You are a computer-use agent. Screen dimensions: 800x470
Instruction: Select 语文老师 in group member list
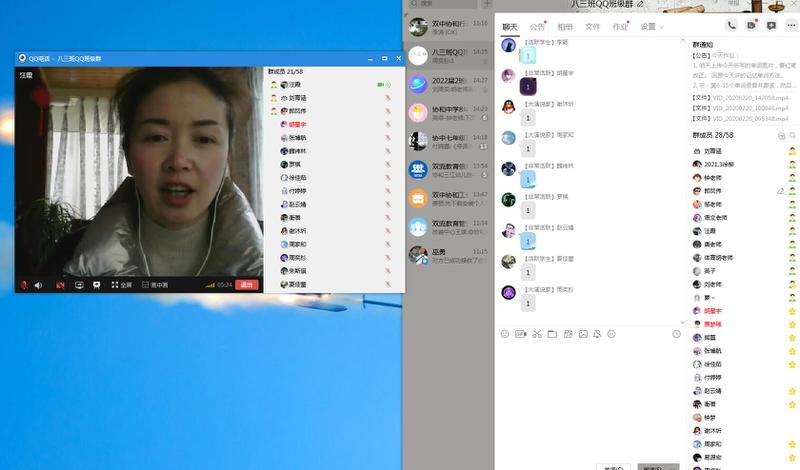744,218
